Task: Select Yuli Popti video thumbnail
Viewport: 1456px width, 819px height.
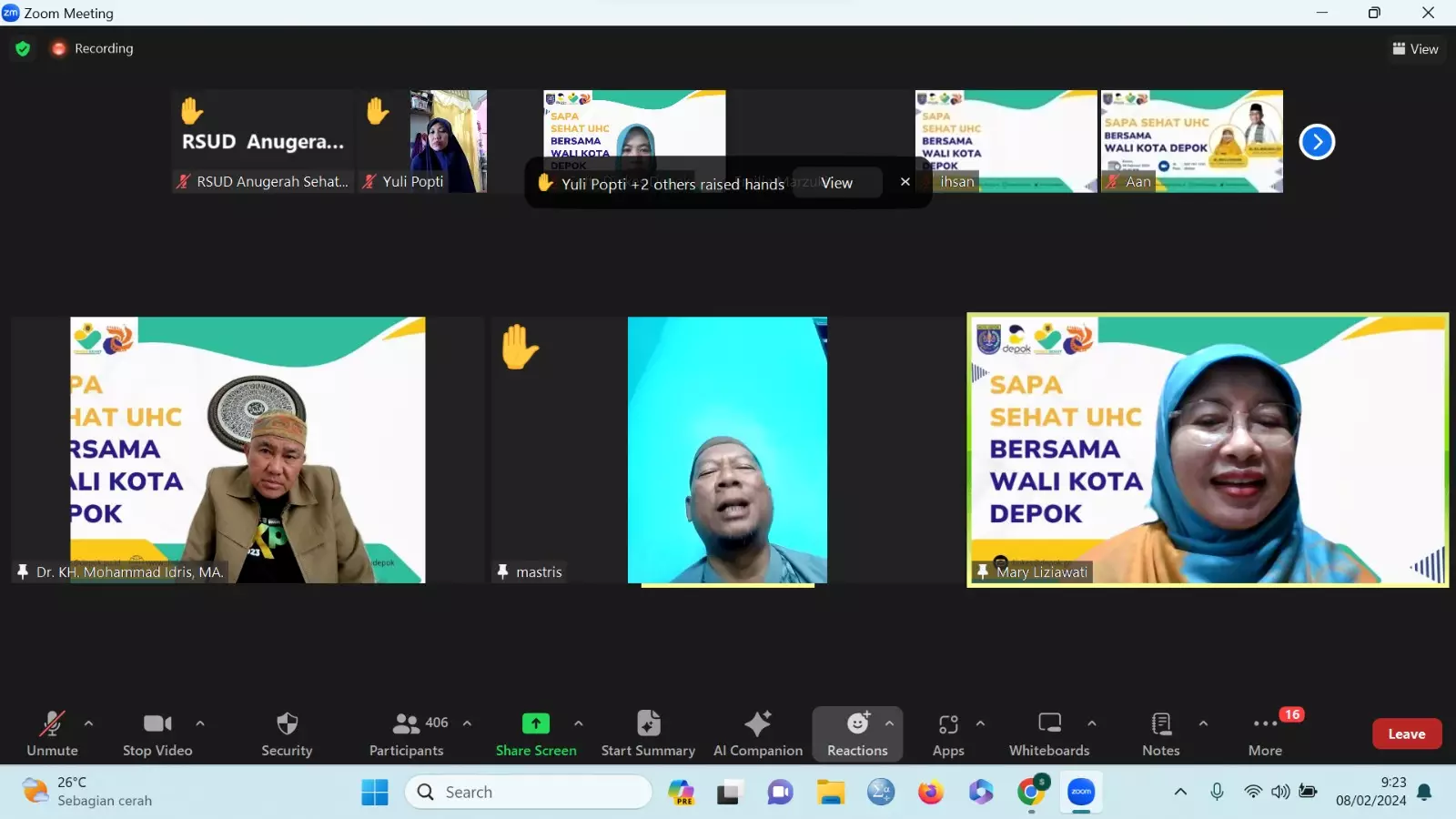Action: [x=449, y=141]
